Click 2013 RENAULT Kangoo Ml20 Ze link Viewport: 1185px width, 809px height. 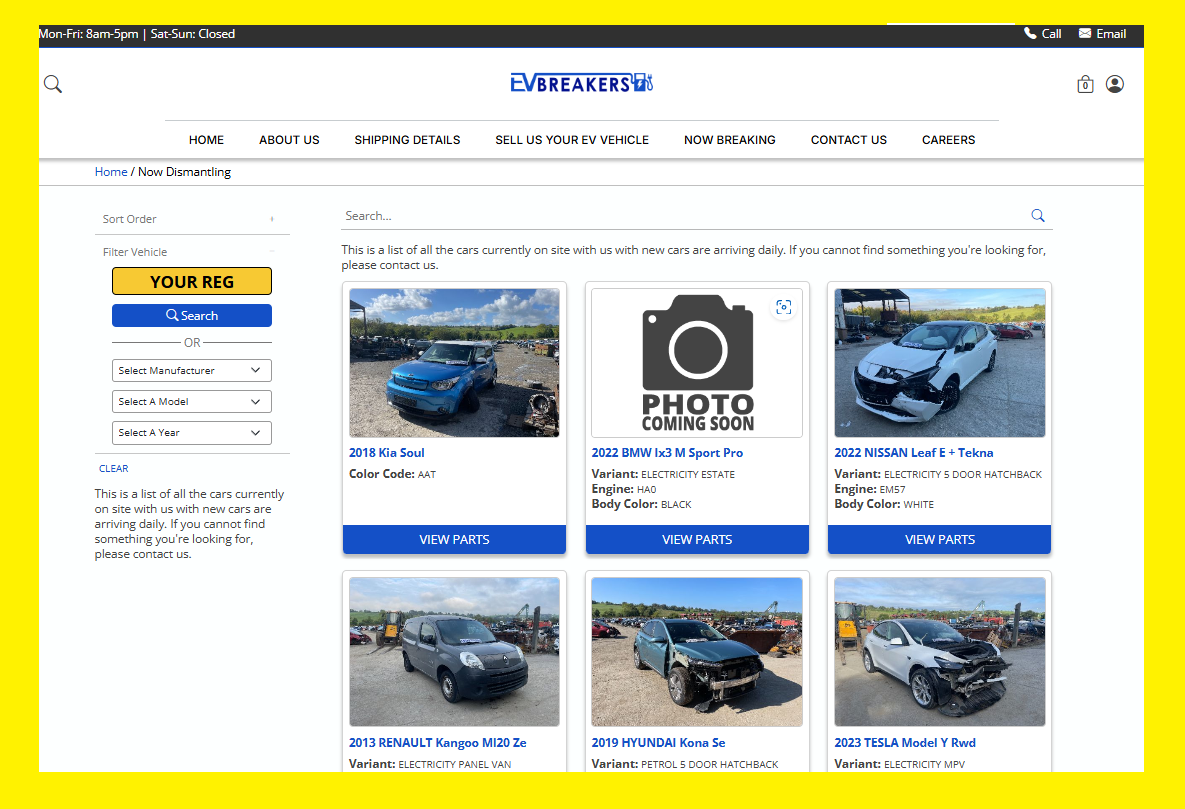[438, 743]
